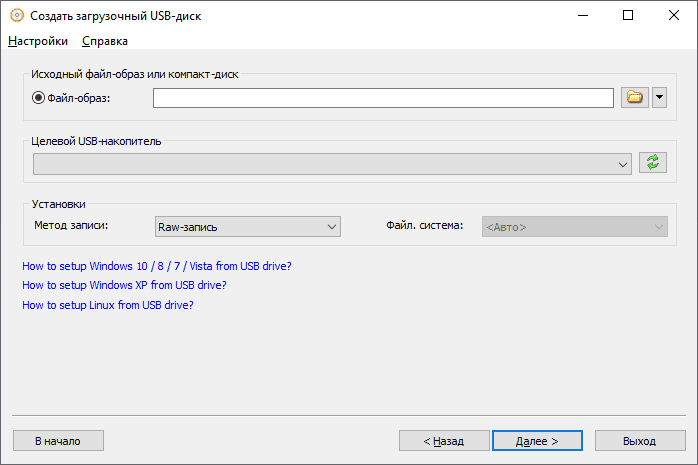Screen dimensions: 698x465
Task: Open the arrow dropdown beside browse button
Action: tap(659, 97)
